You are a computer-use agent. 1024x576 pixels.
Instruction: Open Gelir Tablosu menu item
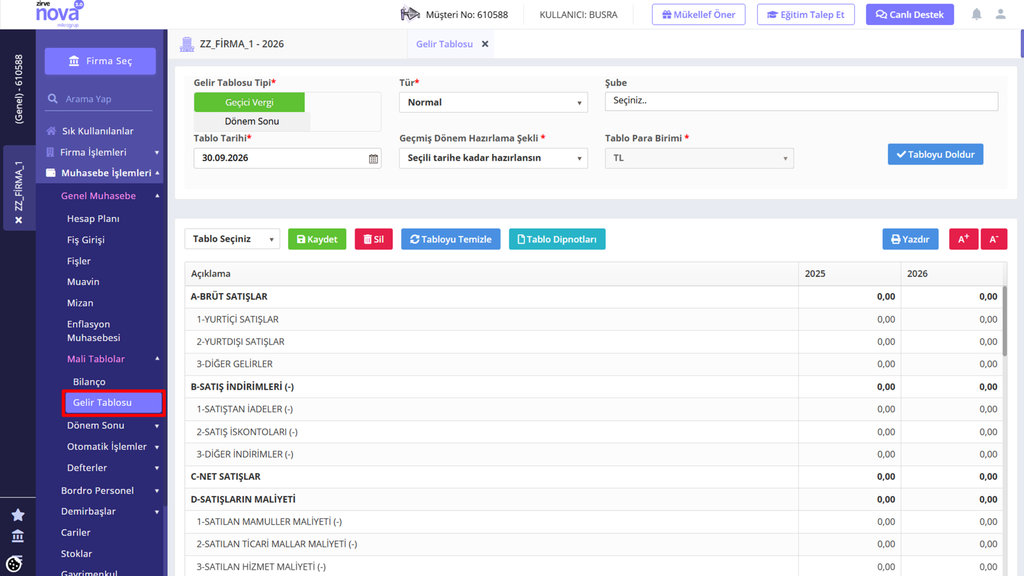coord(114,403)
